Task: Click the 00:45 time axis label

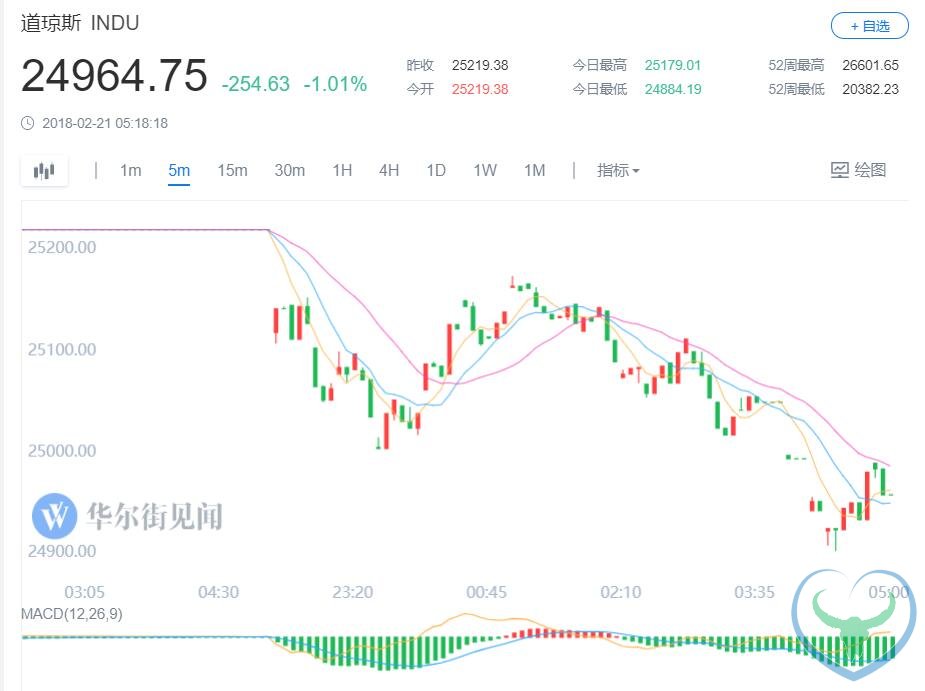Action: click(x=486, y=592)
